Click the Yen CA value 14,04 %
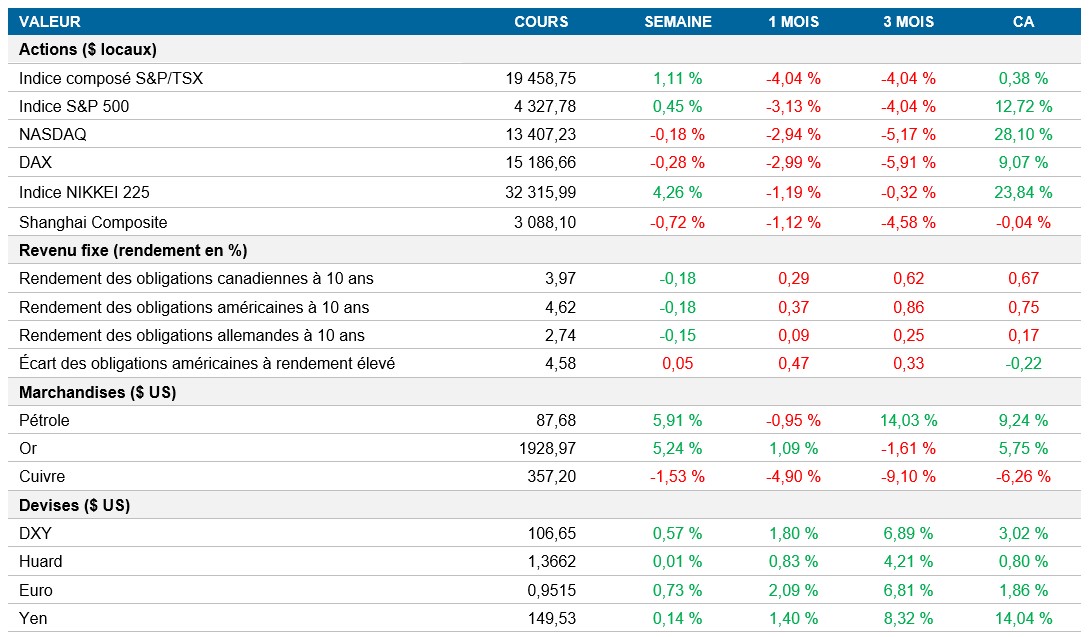Image resolution: width=1090 pixels, height=637 pixels. tap(1023, 618)
